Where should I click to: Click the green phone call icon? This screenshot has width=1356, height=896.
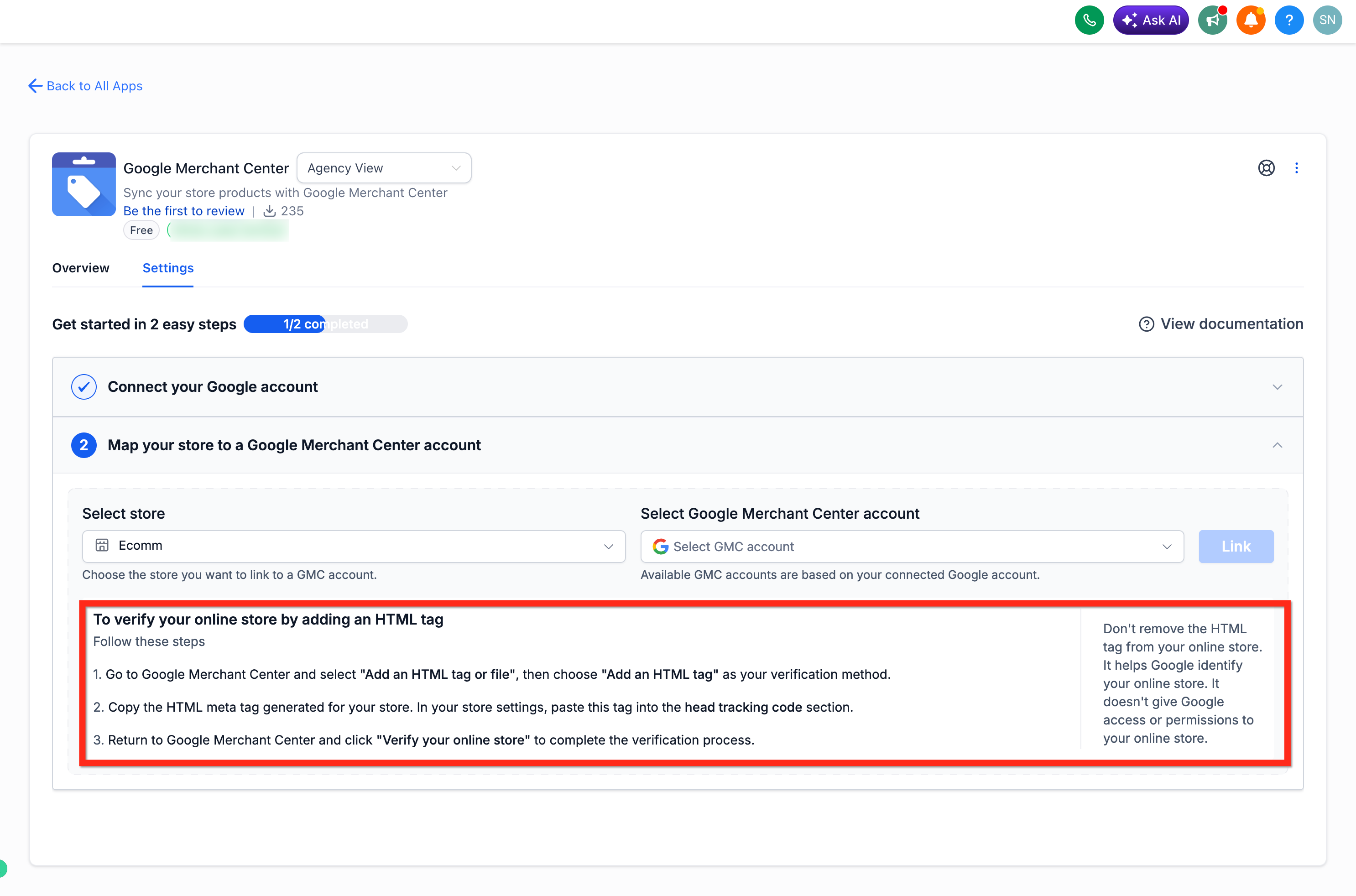point(1089,21)
